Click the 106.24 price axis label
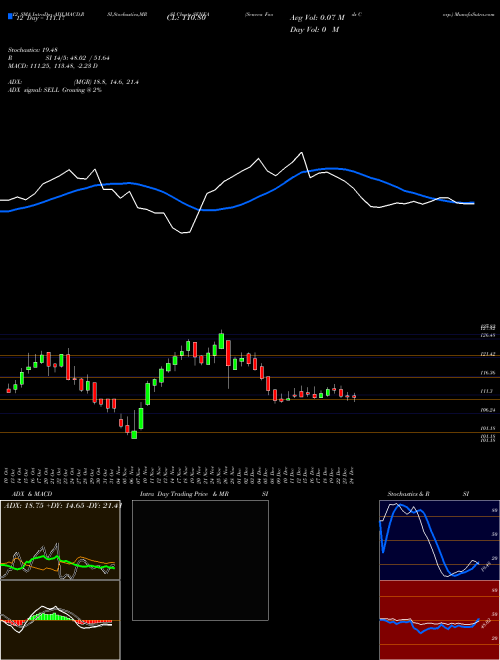Image resolution: width=500 pixels, height=660 pixels. pyautogui.click(x=488, y=410)
